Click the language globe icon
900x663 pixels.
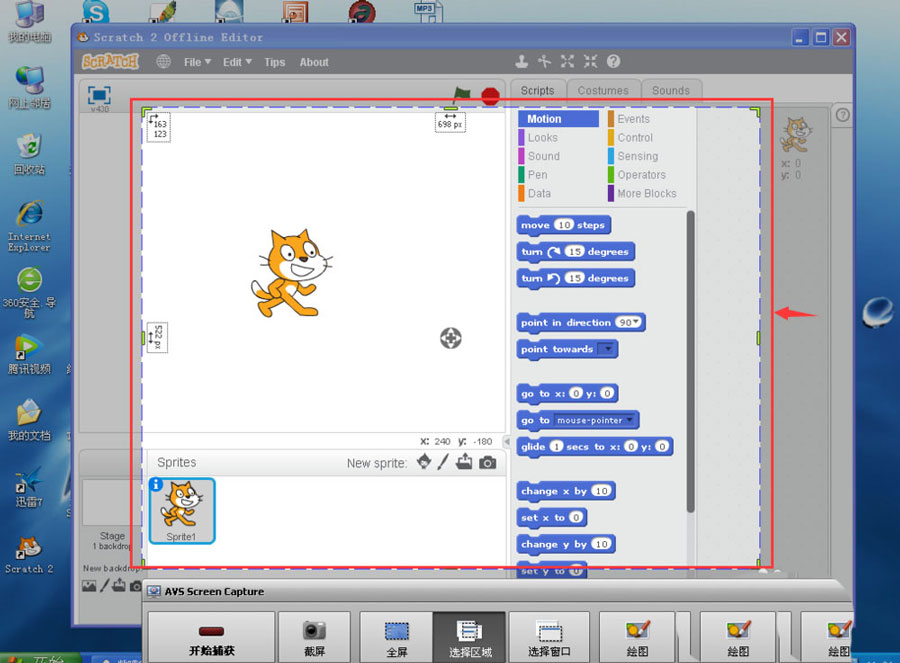[x=164, y=61]
